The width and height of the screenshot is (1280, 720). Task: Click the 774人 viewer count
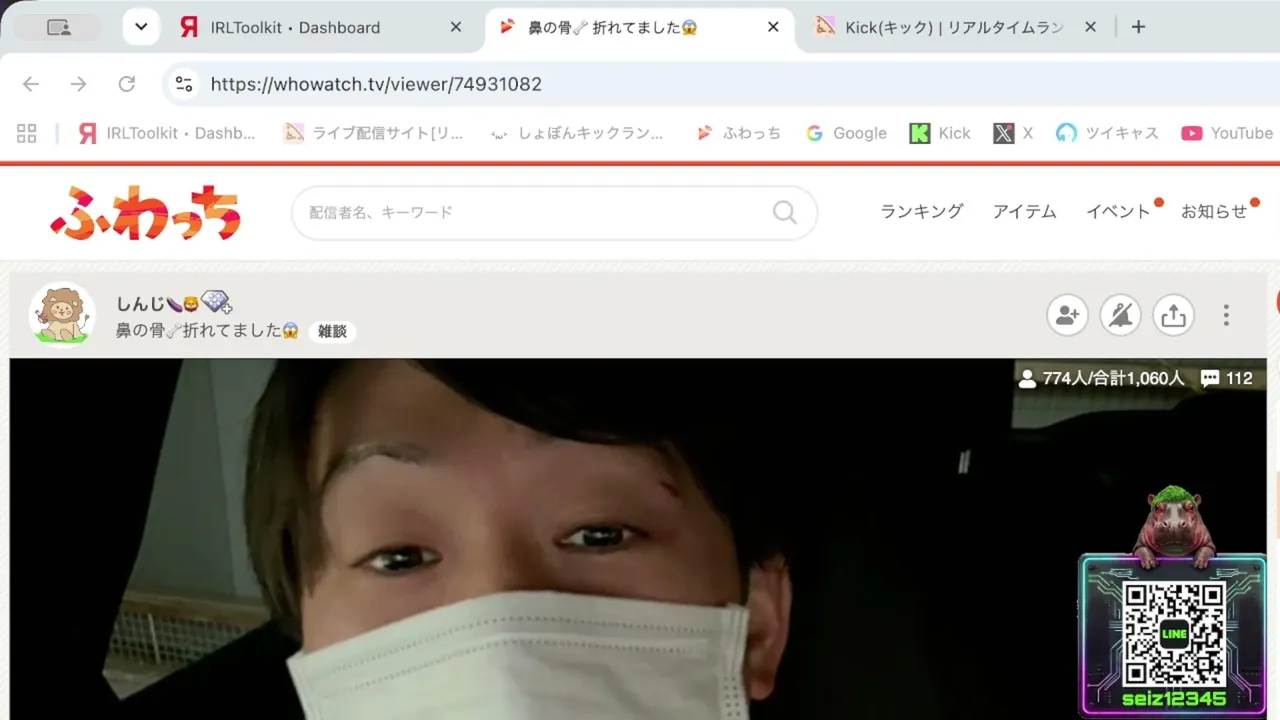point(1100,378)
